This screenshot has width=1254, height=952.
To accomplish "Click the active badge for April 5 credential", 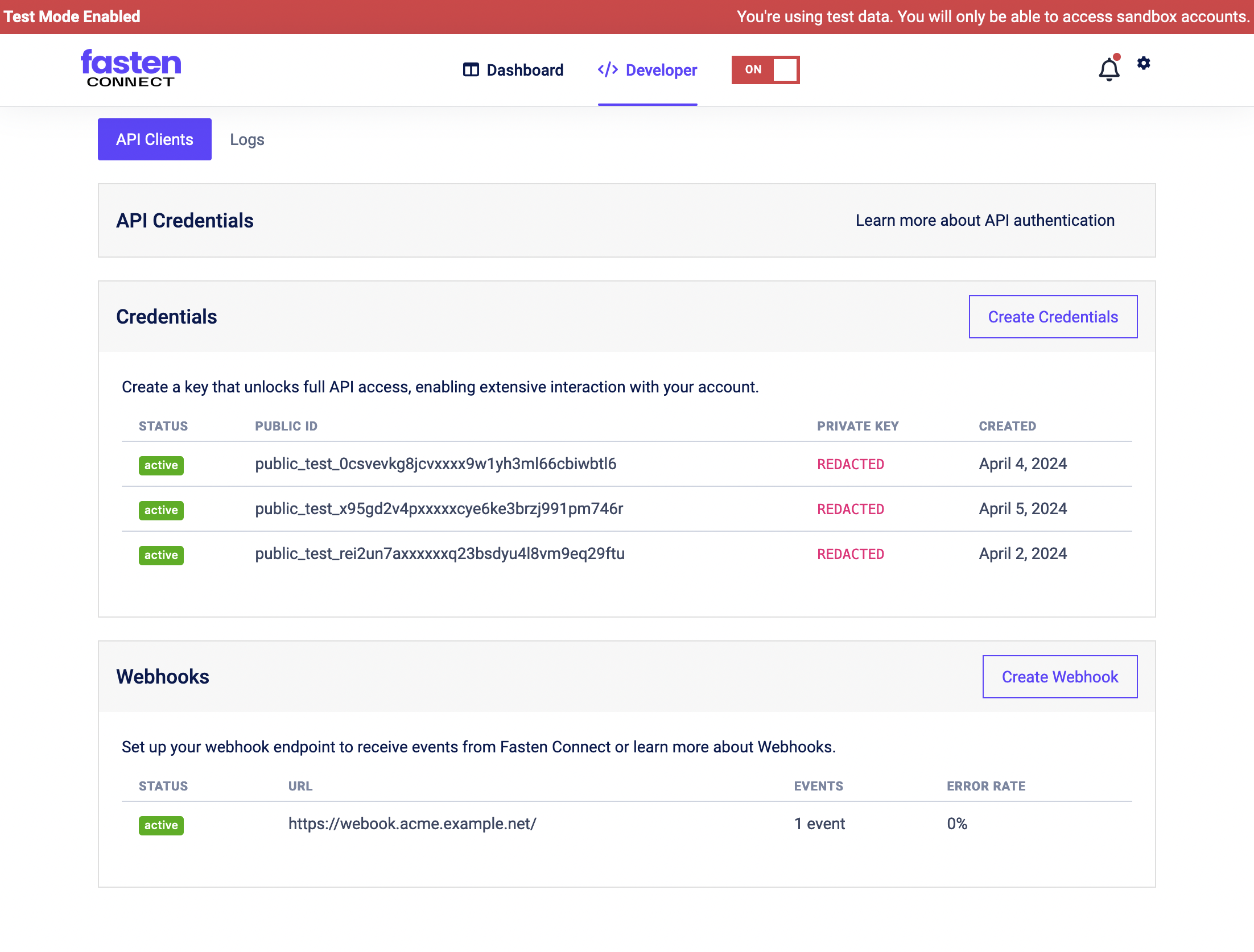I will (161, 510).
